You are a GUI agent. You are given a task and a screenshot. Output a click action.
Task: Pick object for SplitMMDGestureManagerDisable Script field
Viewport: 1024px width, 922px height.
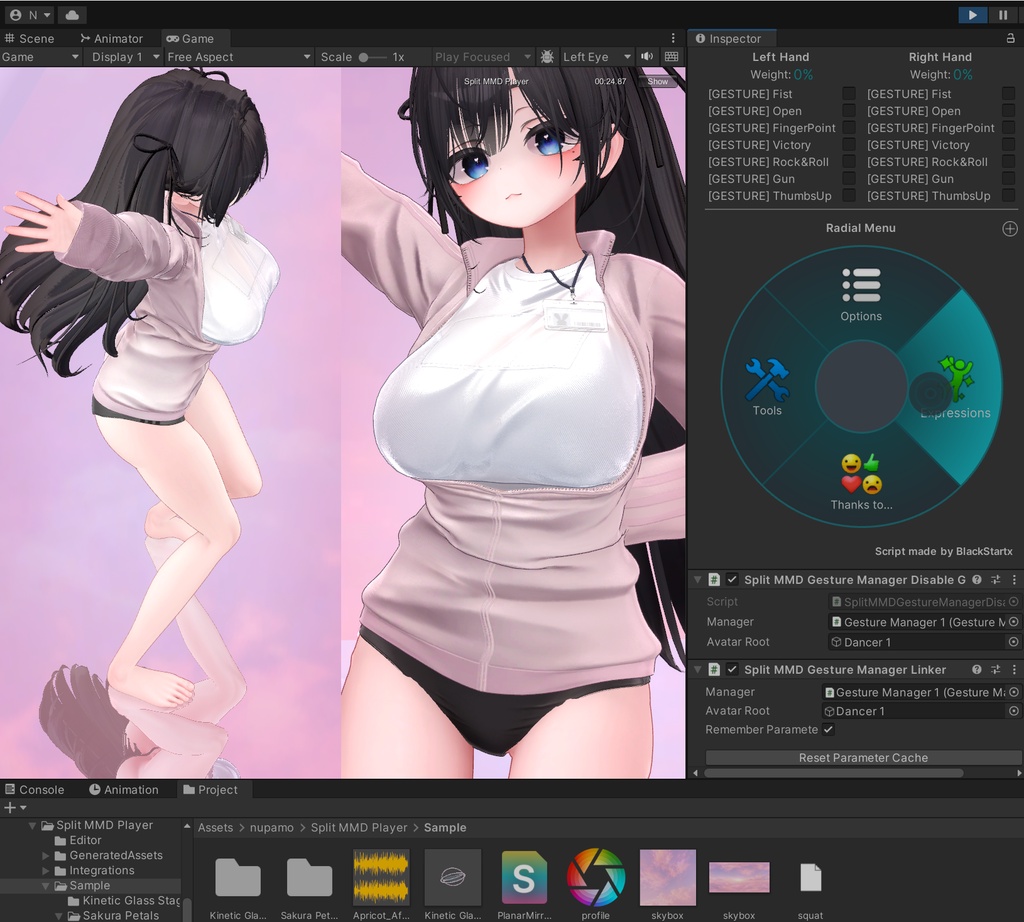point(1013,601)
